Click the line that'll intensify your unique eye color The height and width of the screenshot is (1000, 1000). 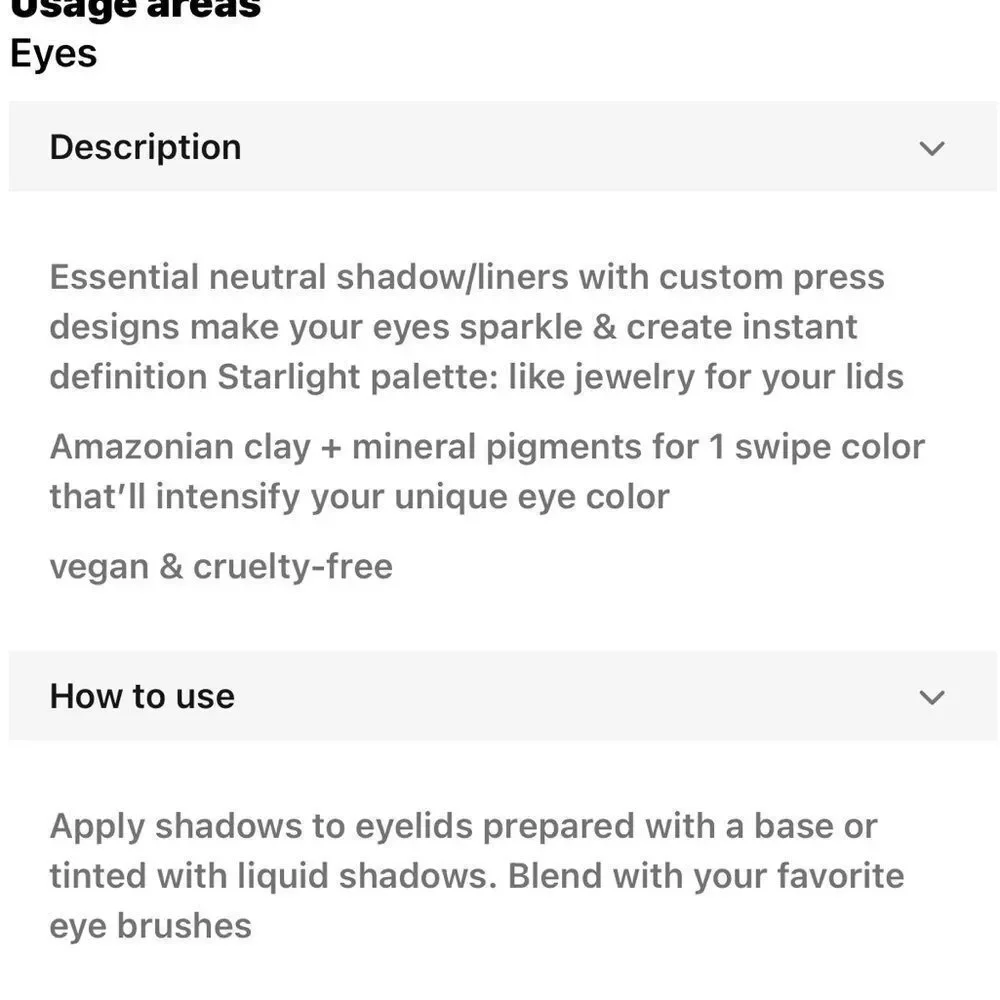(x=360, y=497)
